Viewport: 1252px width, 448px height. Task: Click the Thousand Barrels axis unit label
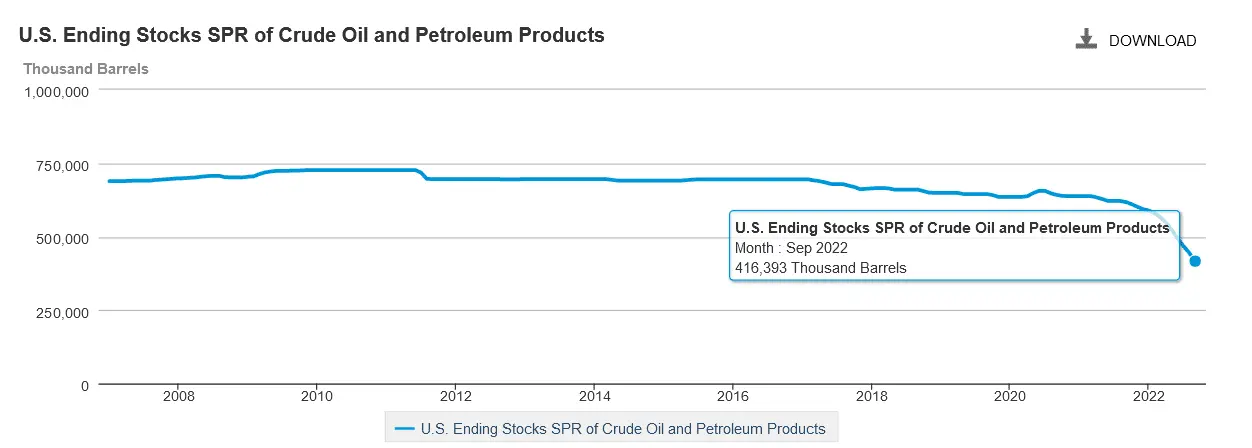[86, 69]
